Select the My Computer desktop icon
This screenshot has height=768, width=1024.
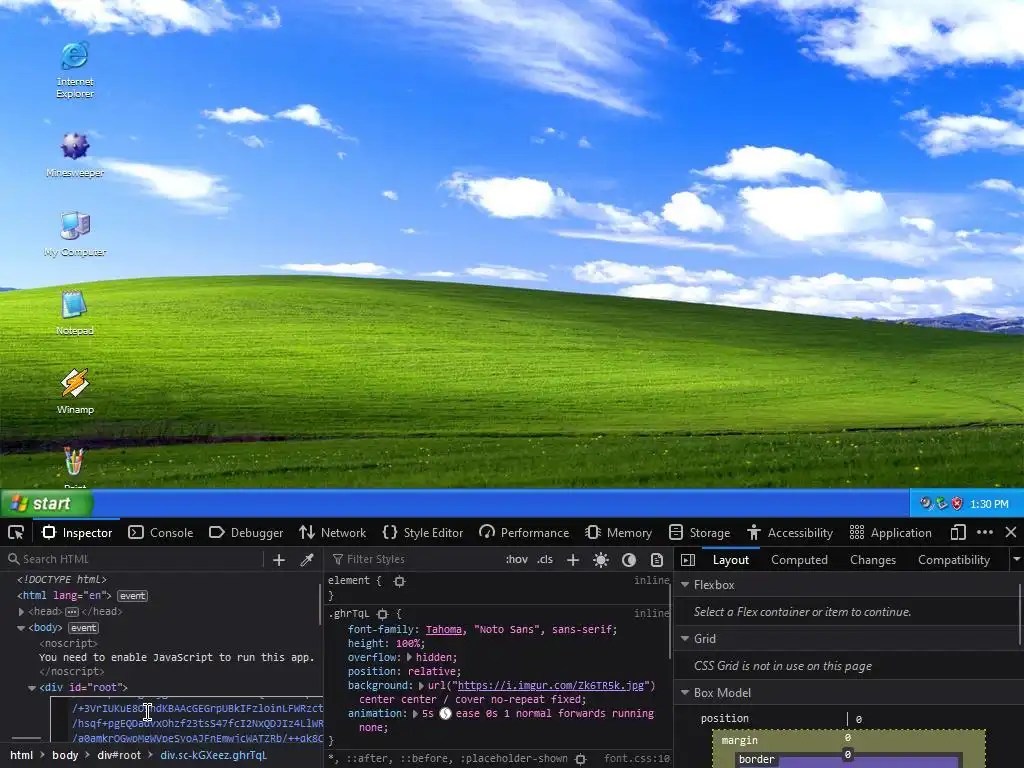[x=74, y=234]
